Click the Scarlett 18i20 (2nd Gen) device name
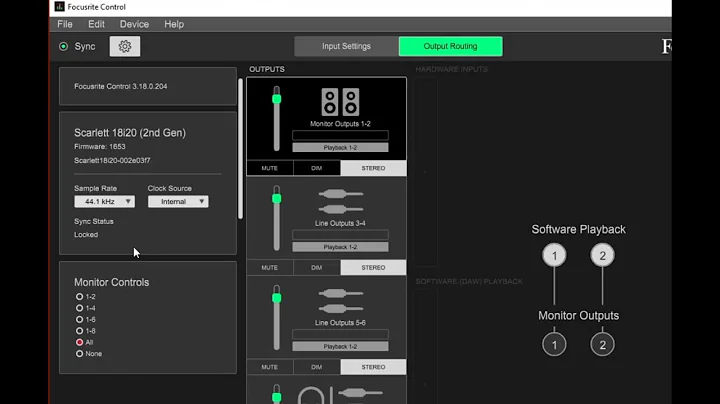 coord(130,133)
